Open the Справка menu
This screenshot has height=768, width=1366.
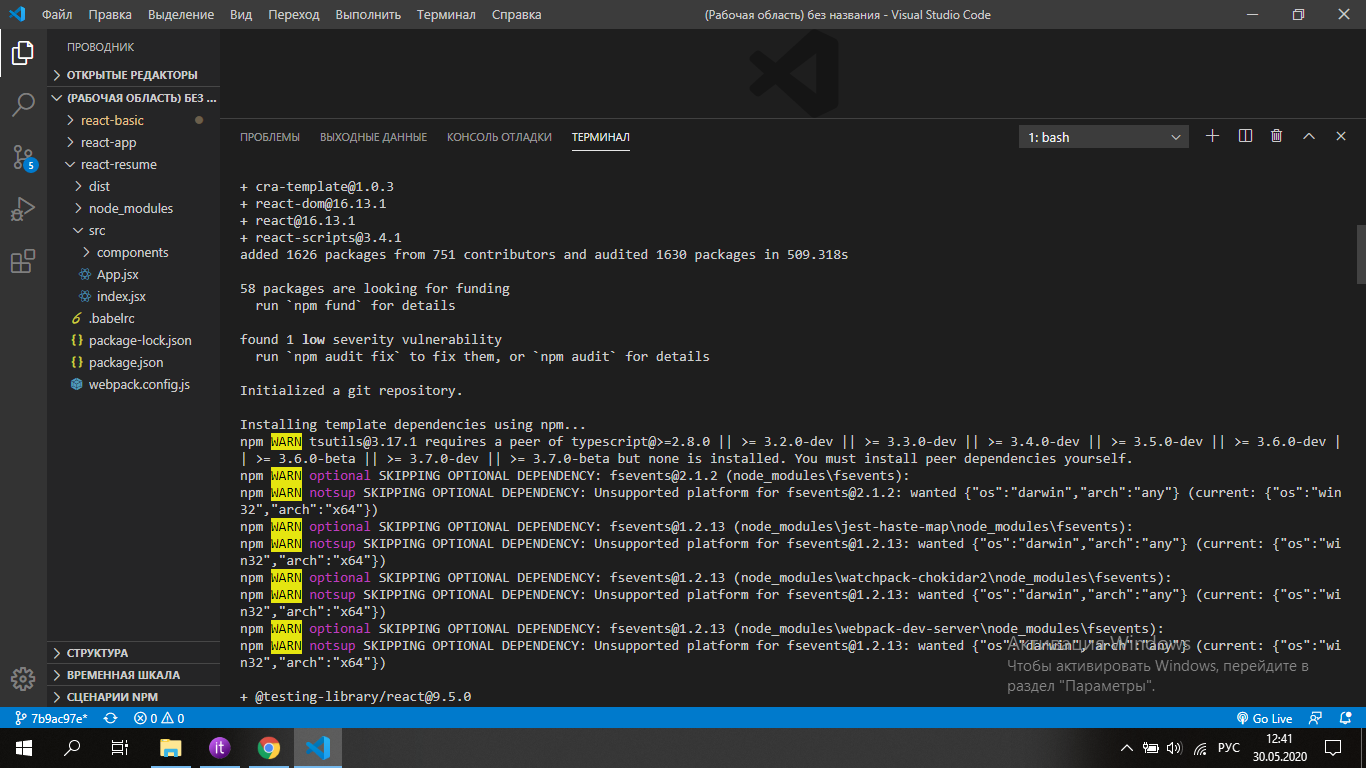[x=517, y=14]
